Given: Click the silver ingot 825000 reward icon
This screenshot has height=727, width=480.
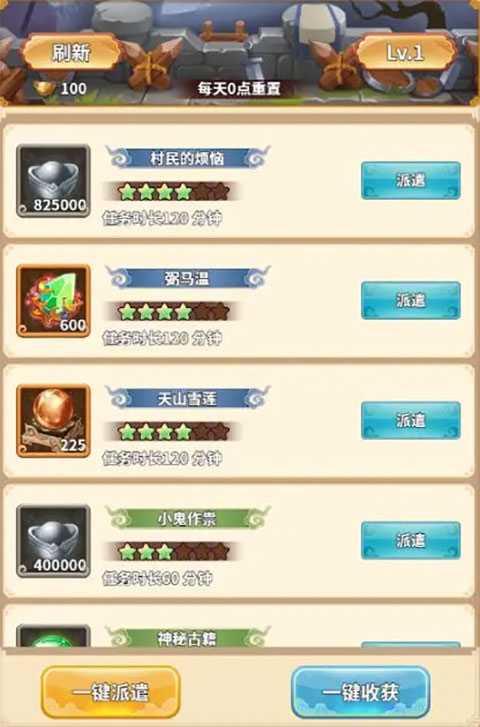Looking at the screenshot, I should pyautogui.click(x=53, y=180).
